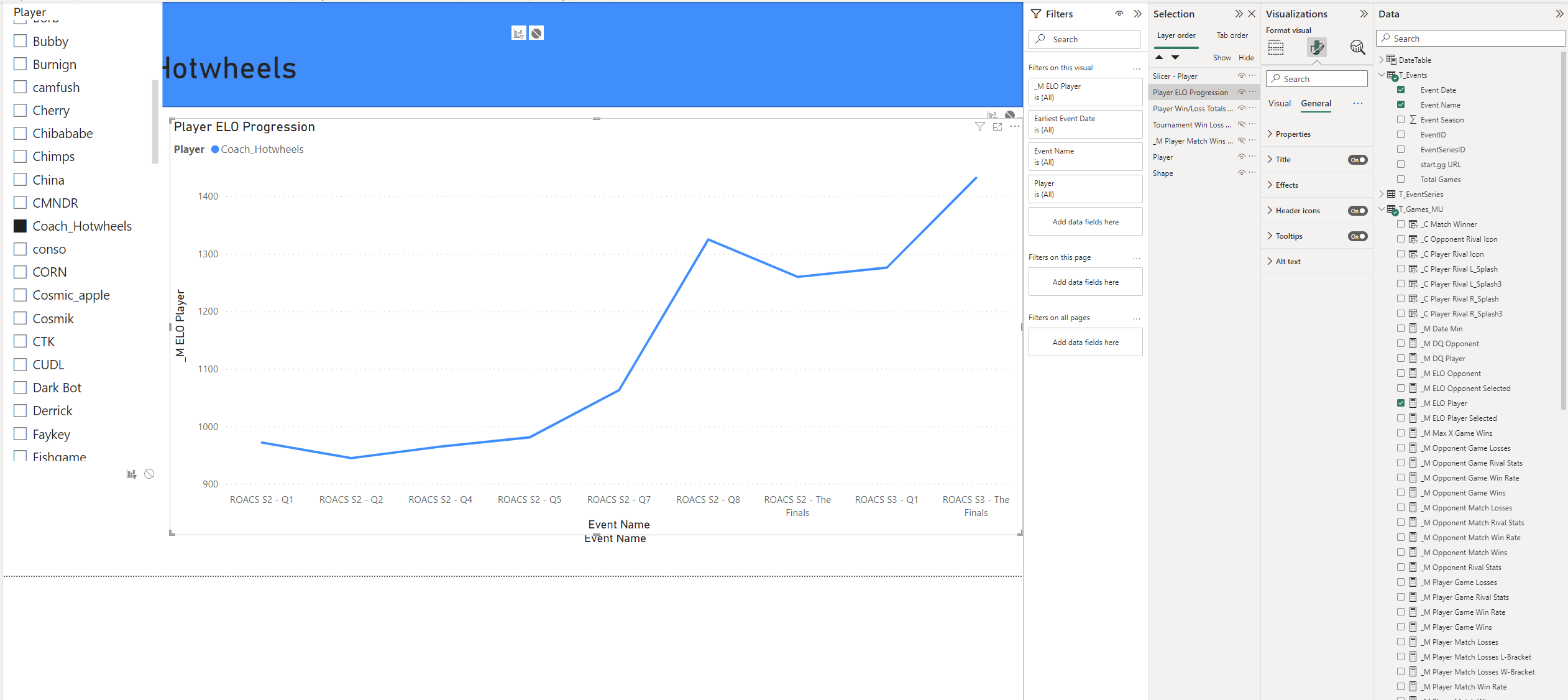Collapse the Data pane
Screen dimensions: 1568x700
(x=1559, y=14)
